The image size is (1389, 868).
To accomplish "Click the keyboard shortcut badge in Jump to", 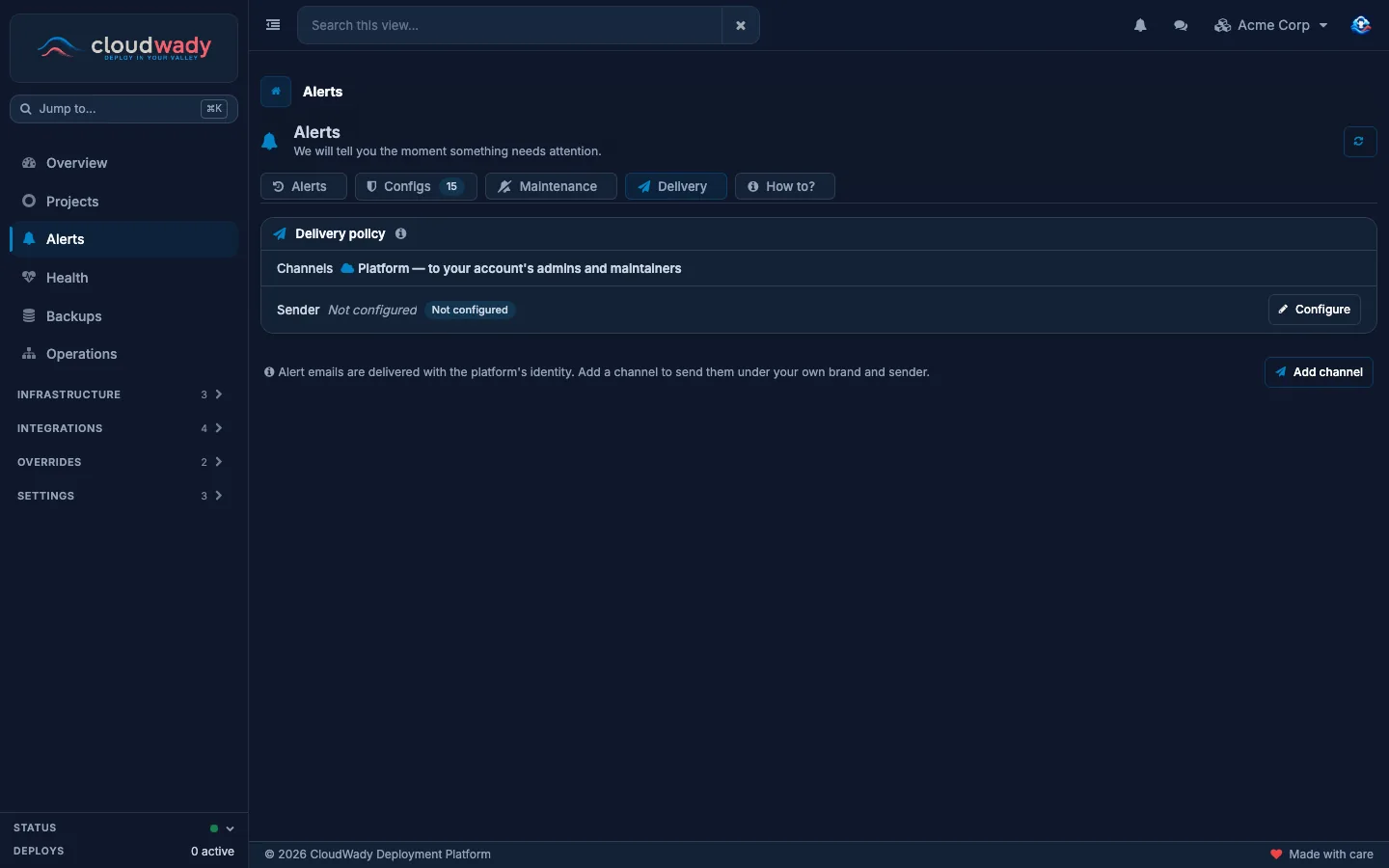I will pos(214,109).
